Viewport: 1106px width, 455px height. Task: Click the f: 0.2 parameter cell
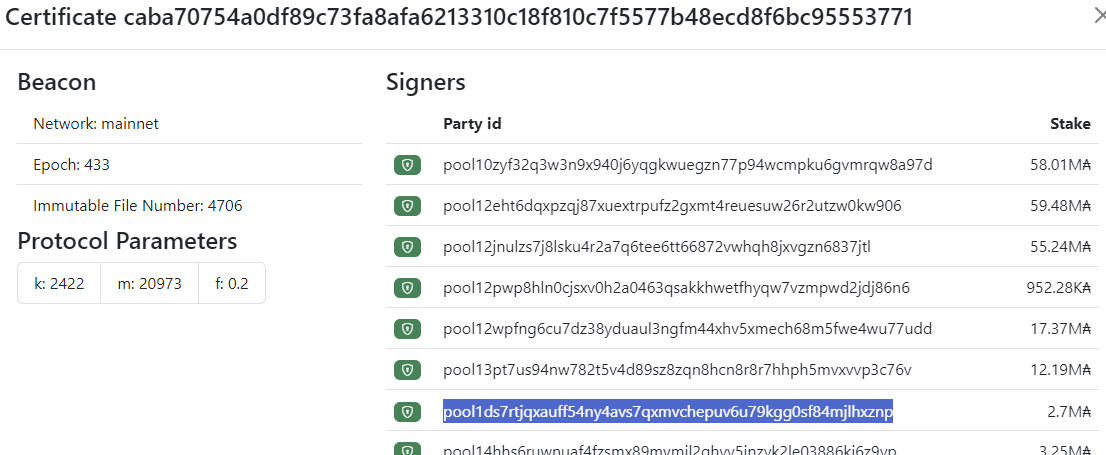click(232, 284)
